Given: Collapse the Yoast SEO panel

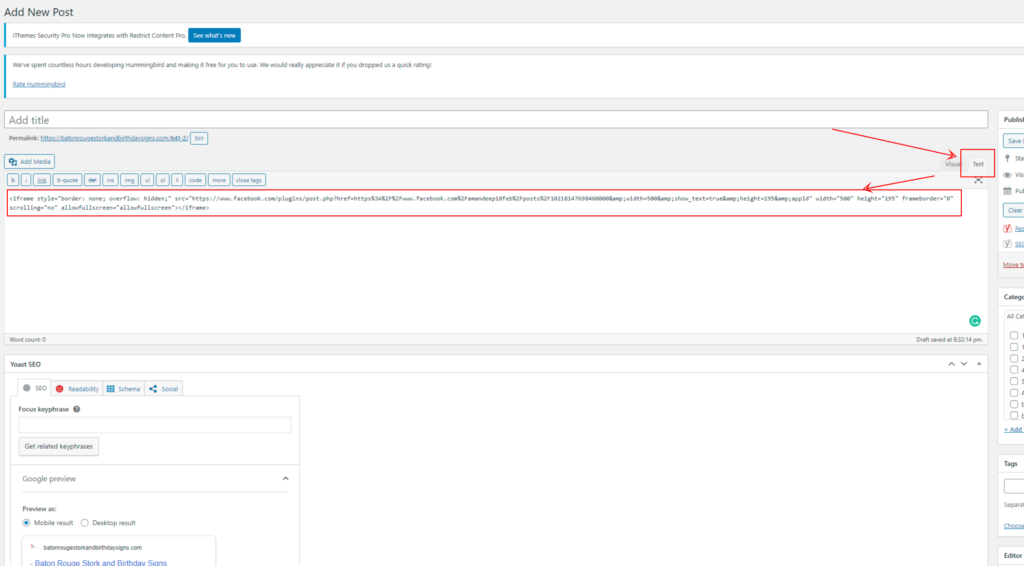Looking at the screenshot, I should tap(979, 364).
